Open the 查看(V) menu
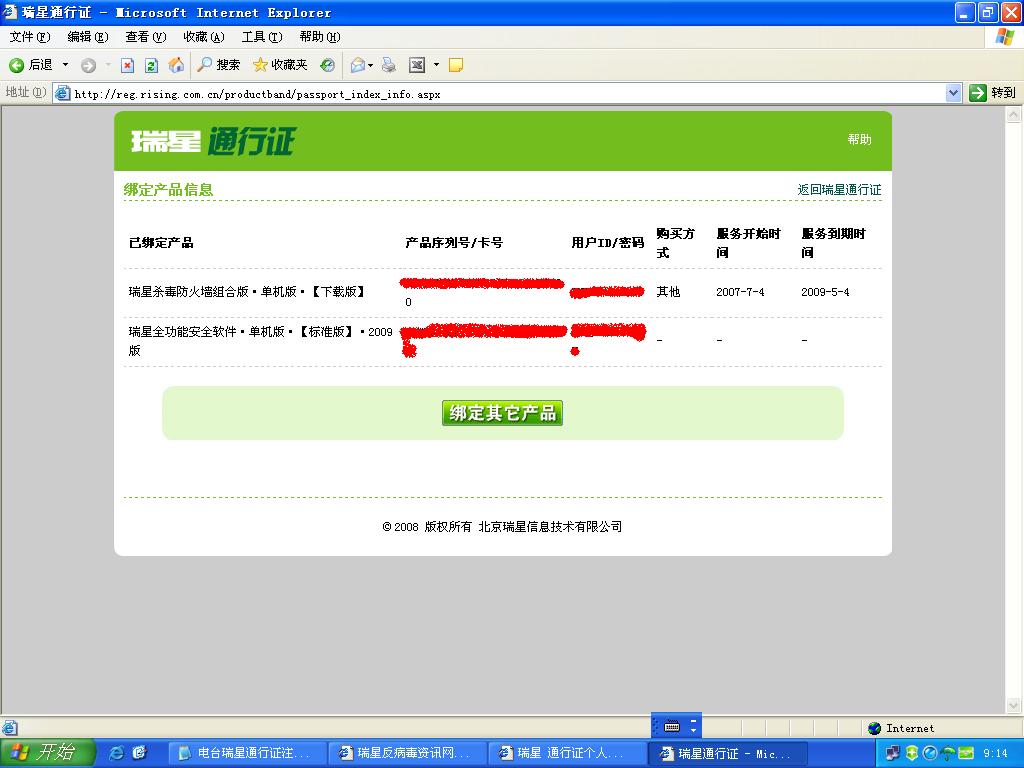1024x768 pixels. 146,37
